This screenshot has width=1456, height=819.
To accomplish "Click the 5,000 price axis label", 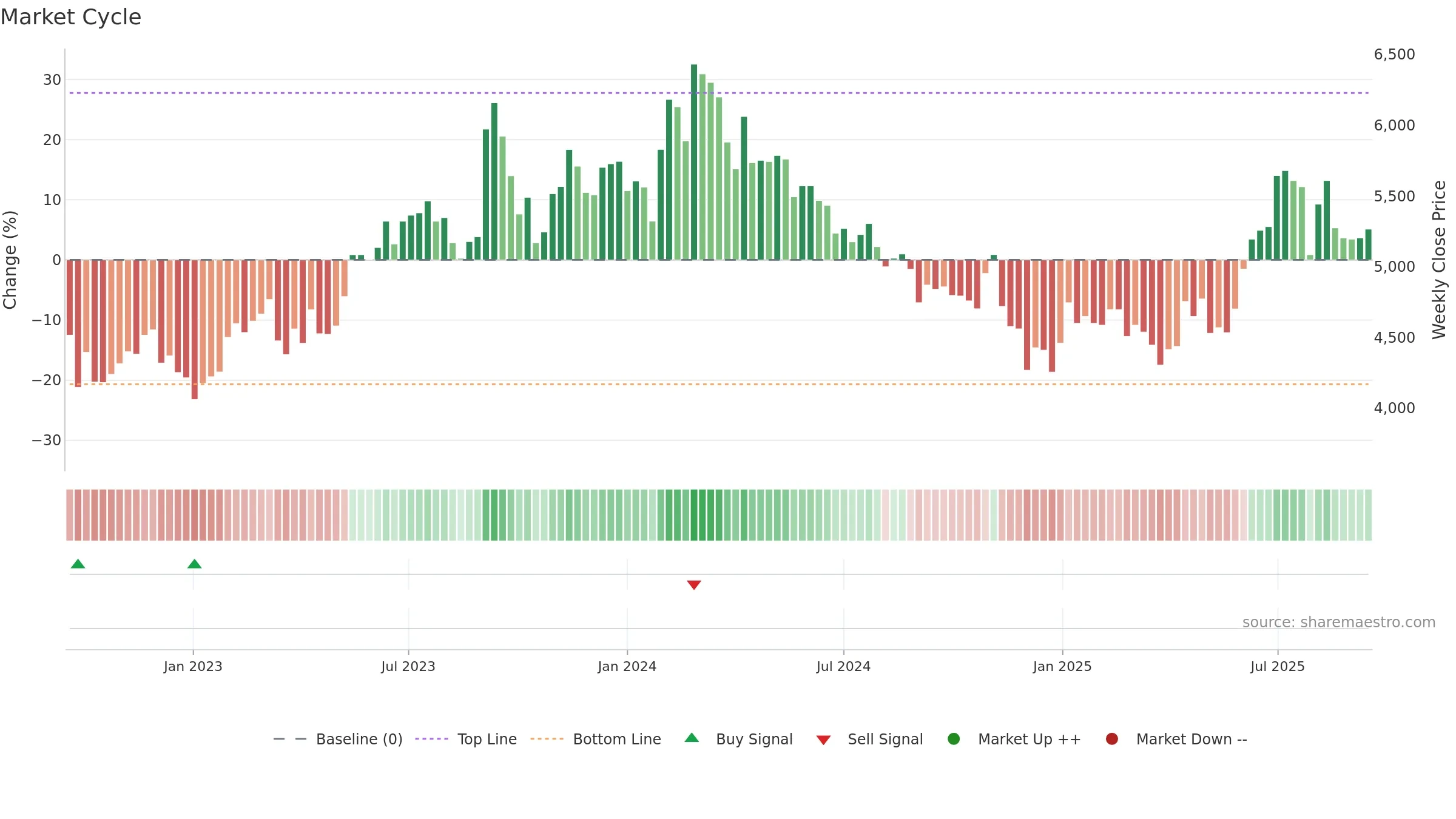I will pos(1394,267).
